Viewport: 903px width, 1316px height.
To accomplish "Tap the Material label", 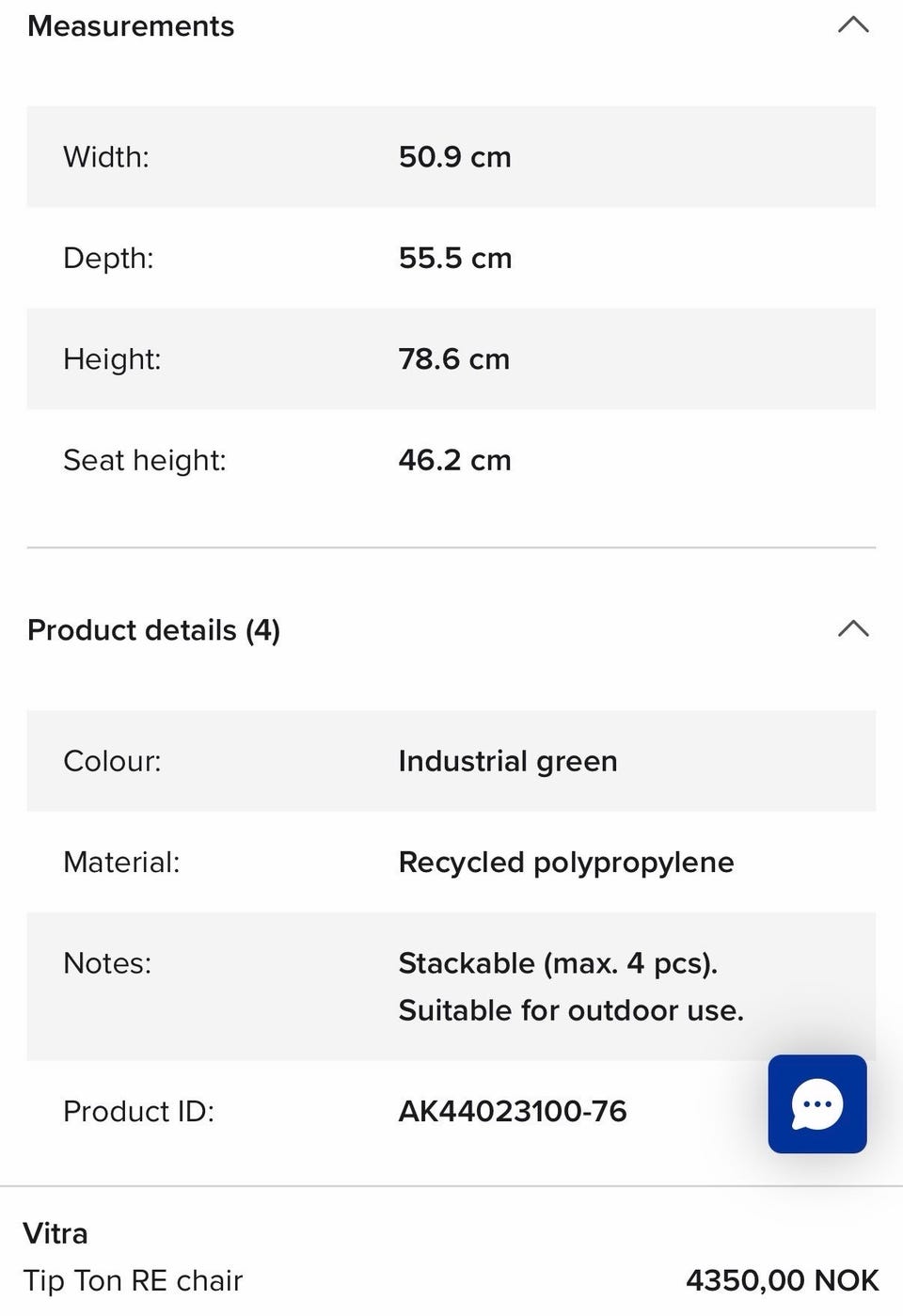I will [121, 863].
